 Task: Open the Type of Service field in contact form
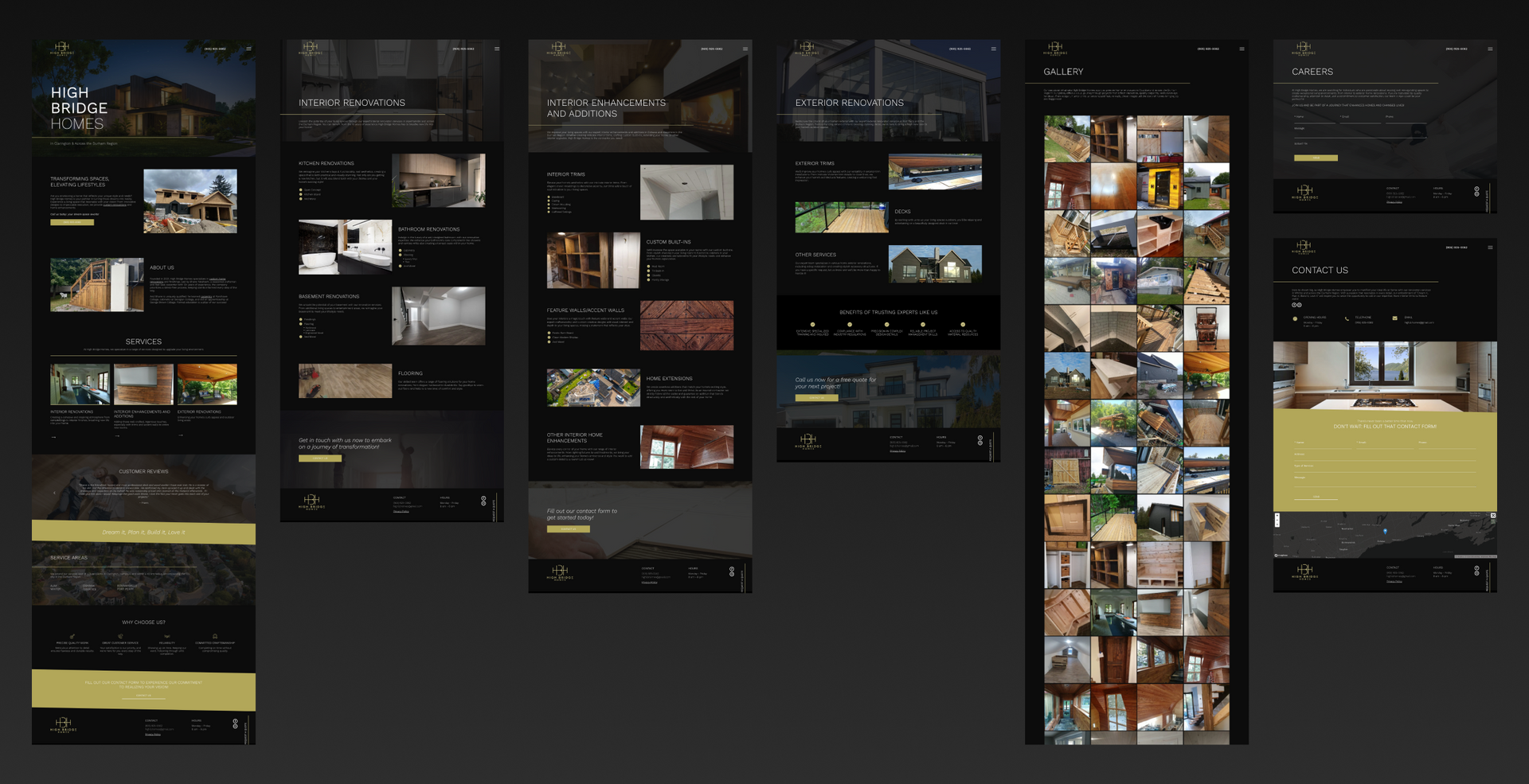pyautogui.click(x=1385, y=467)
